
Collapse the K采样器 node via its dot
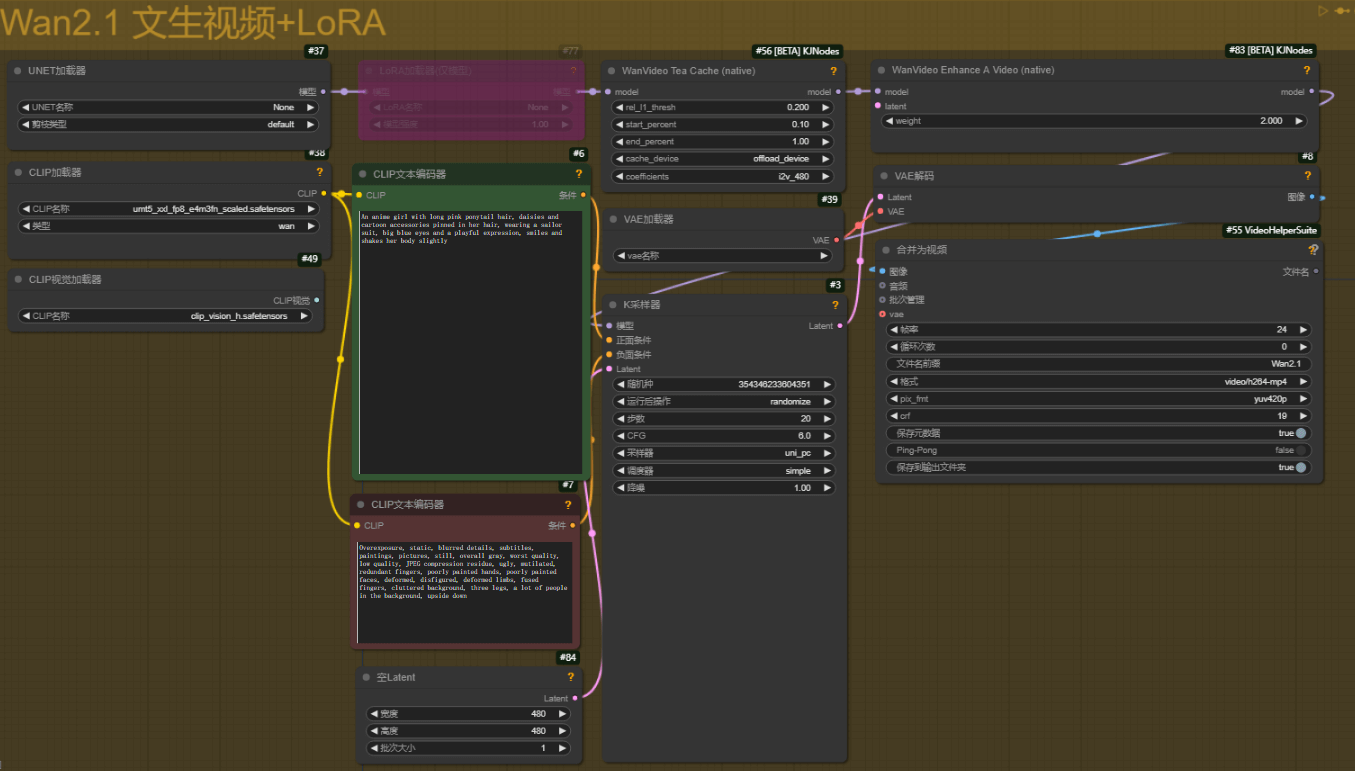pyautogui.click(x=613, y=305)
